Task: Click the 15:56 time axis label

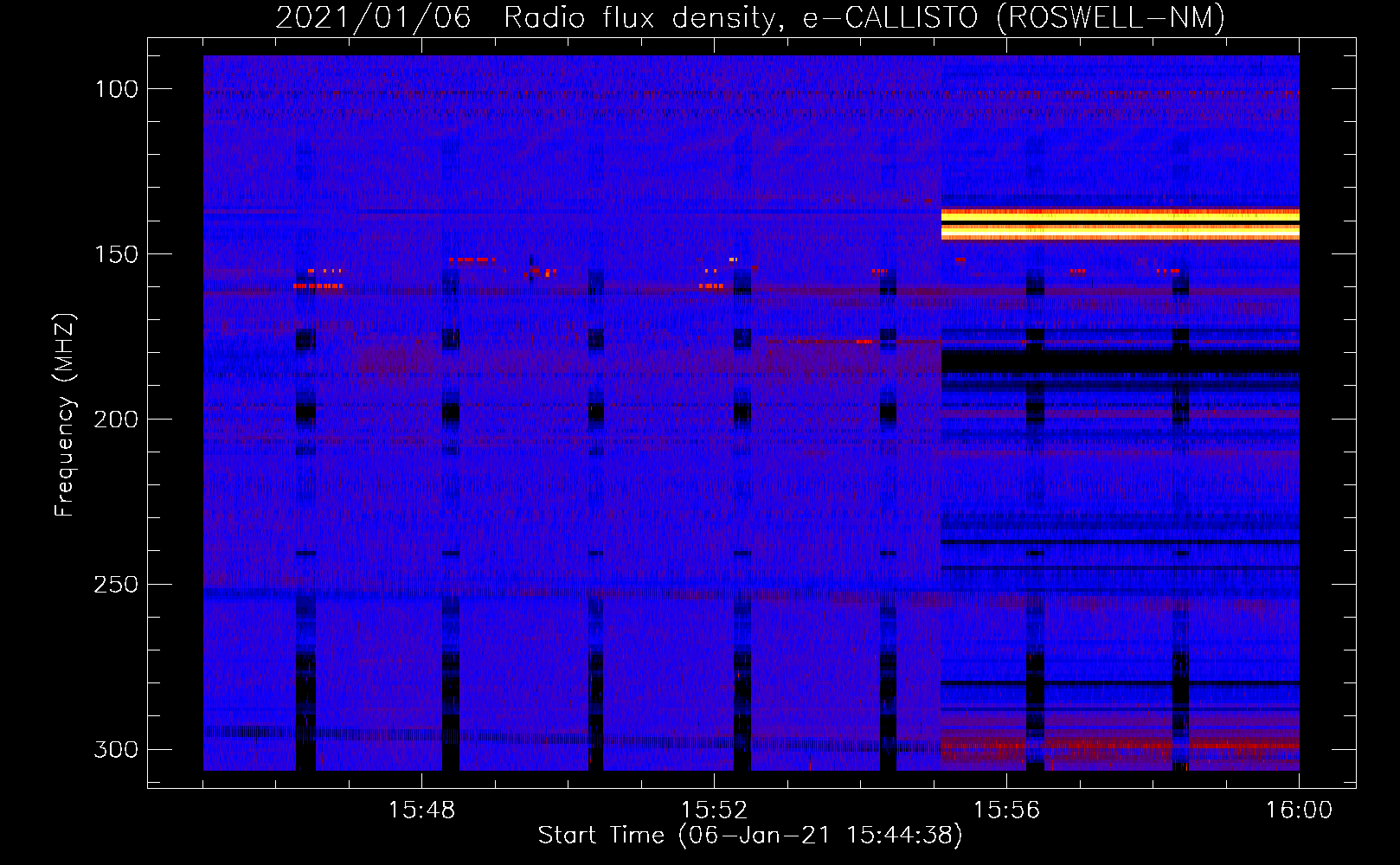Action: pyautogui.click(x=1006, y=811)
